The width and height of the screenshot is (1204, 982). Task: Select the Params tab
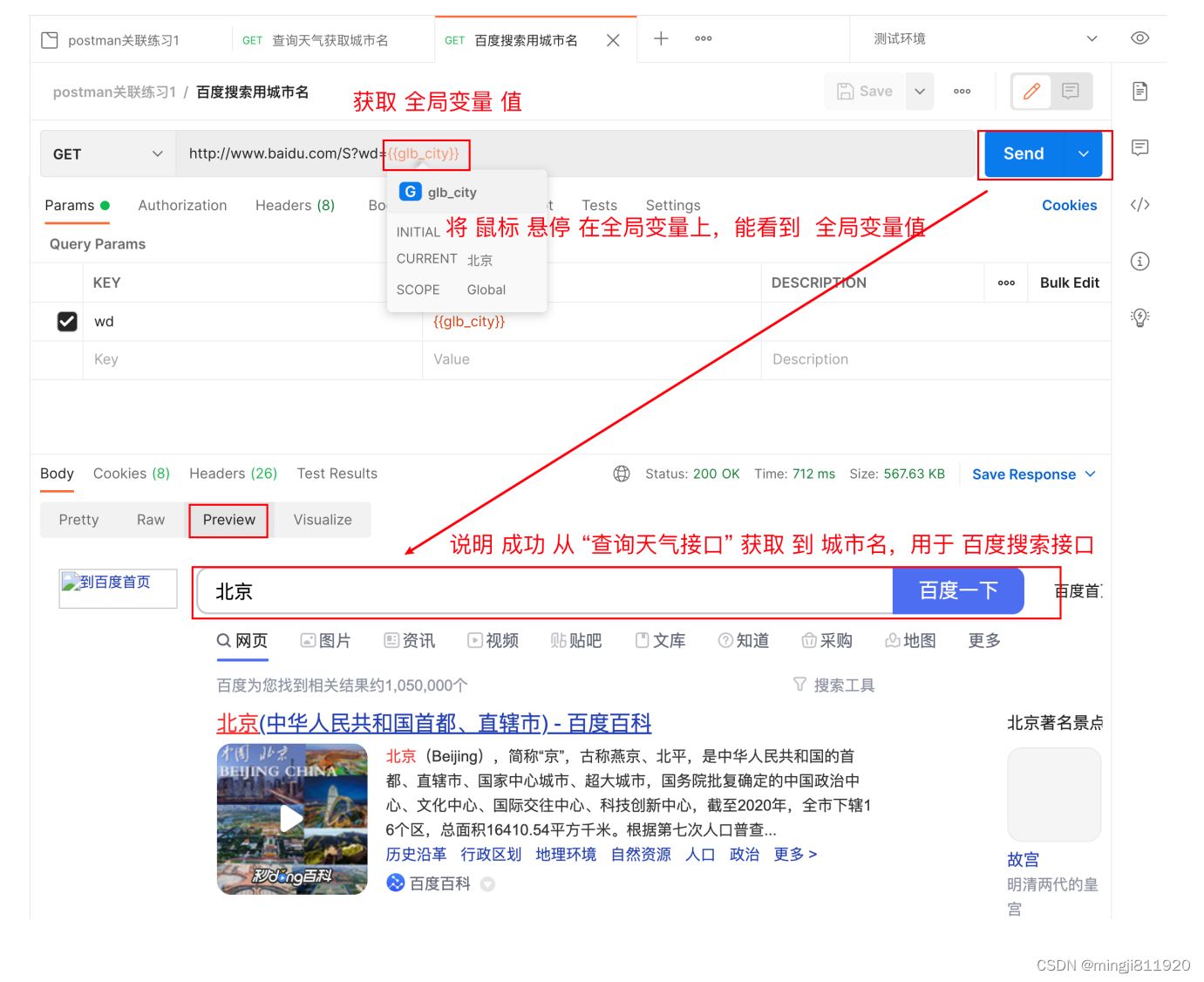pos(77,205)
